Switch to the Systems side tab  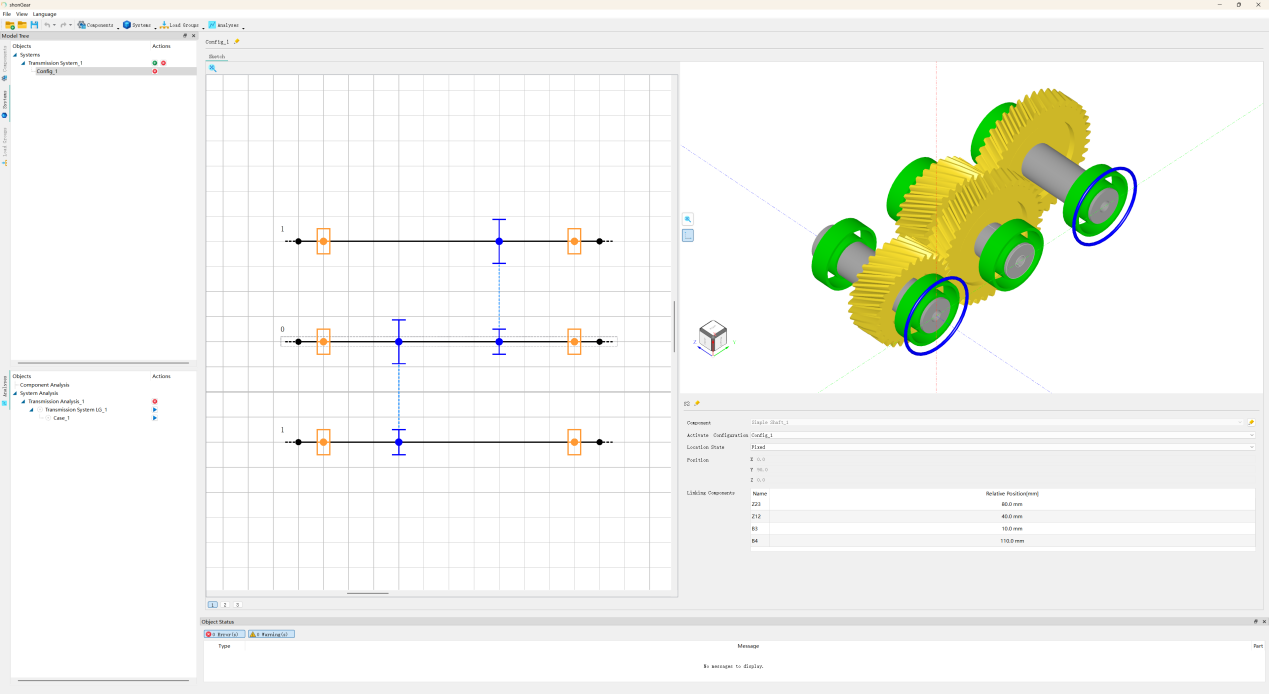4,104
